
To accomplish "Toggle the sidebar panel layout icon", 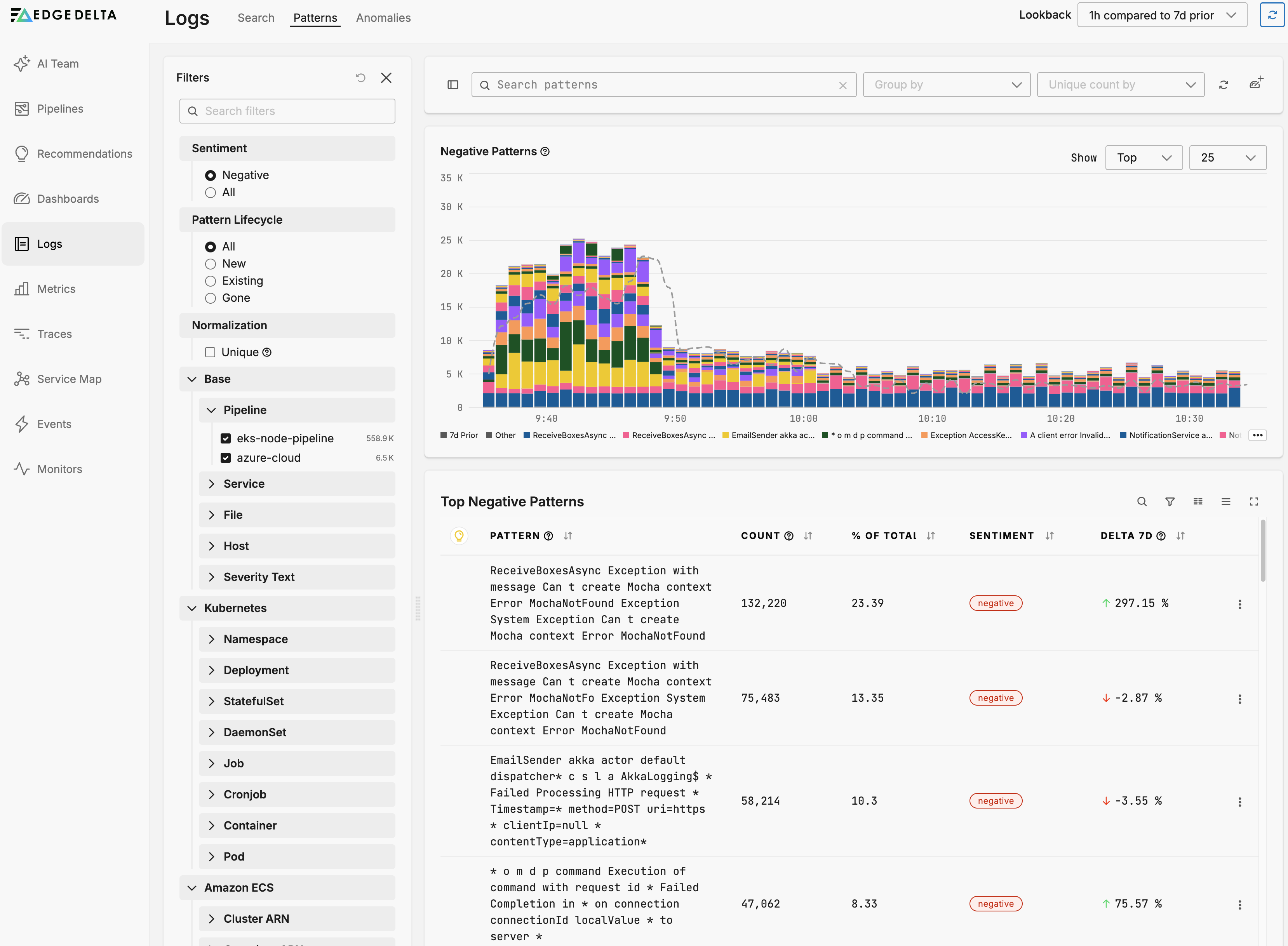I will pos(453,85).
